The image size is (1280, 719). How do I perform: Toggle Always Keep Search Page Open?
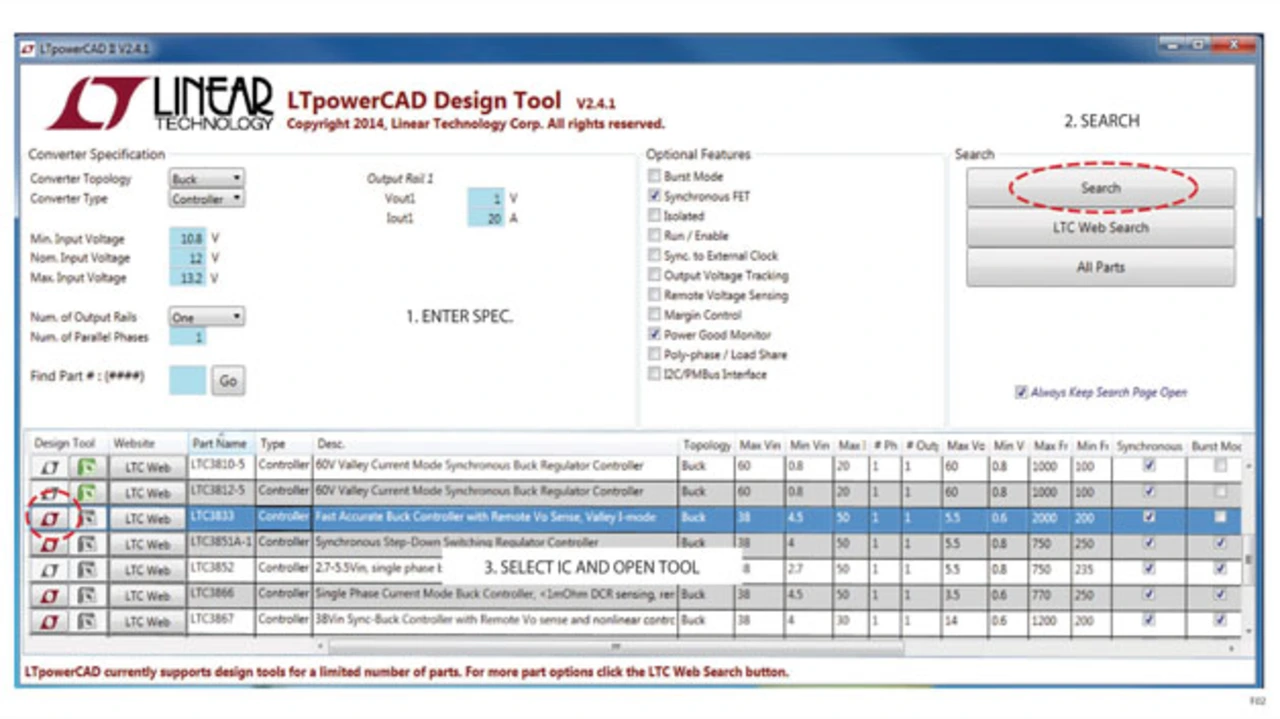point(1021,392)
